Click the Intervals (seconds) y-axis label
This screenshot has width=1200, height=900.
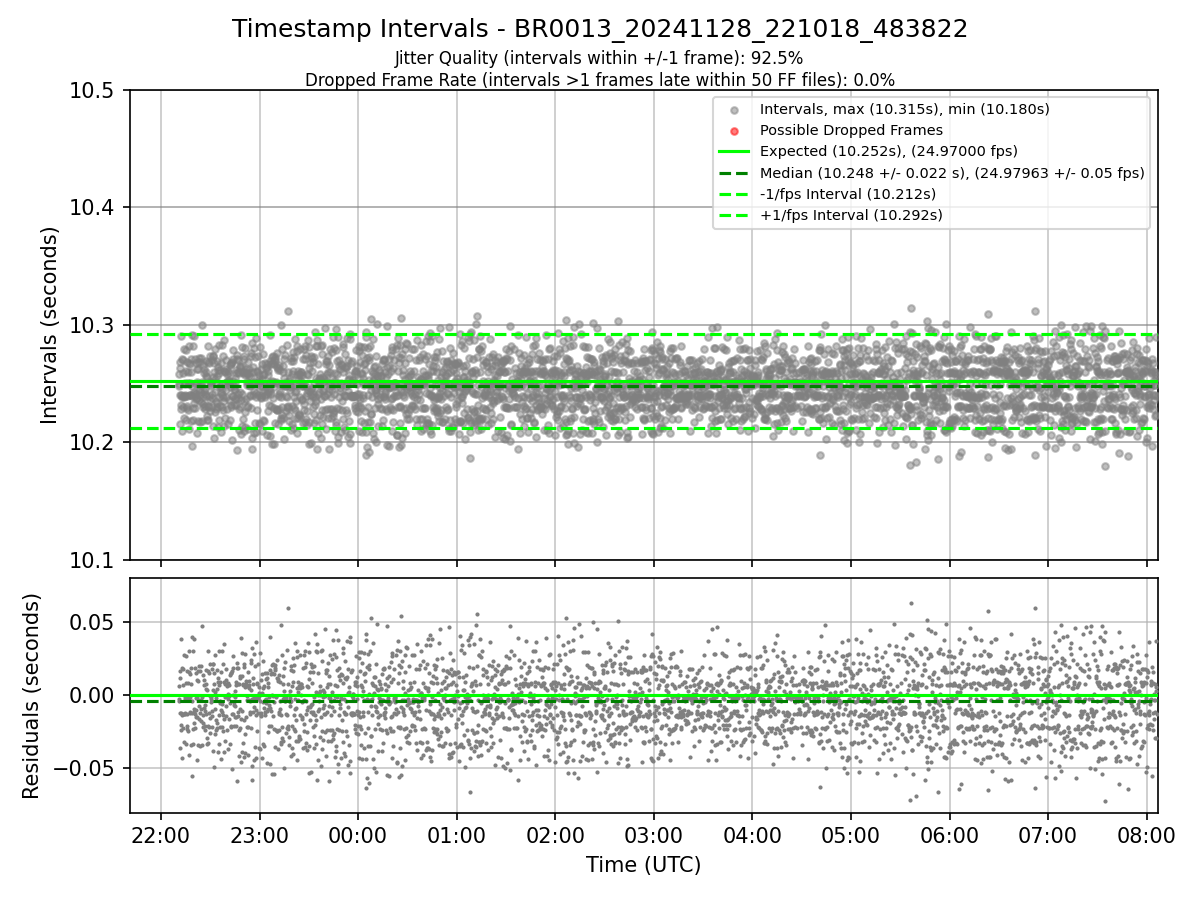pyautogui.click(x=50, y=325)
